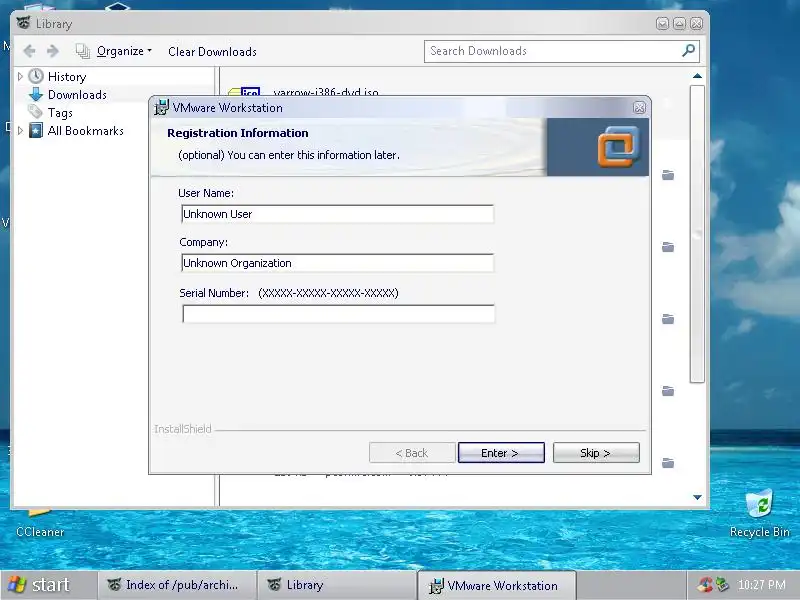Expand the All Bookmarks tree node
Image resolution: width=800 pixels, height=600 pixels.
tap(20, 131)
